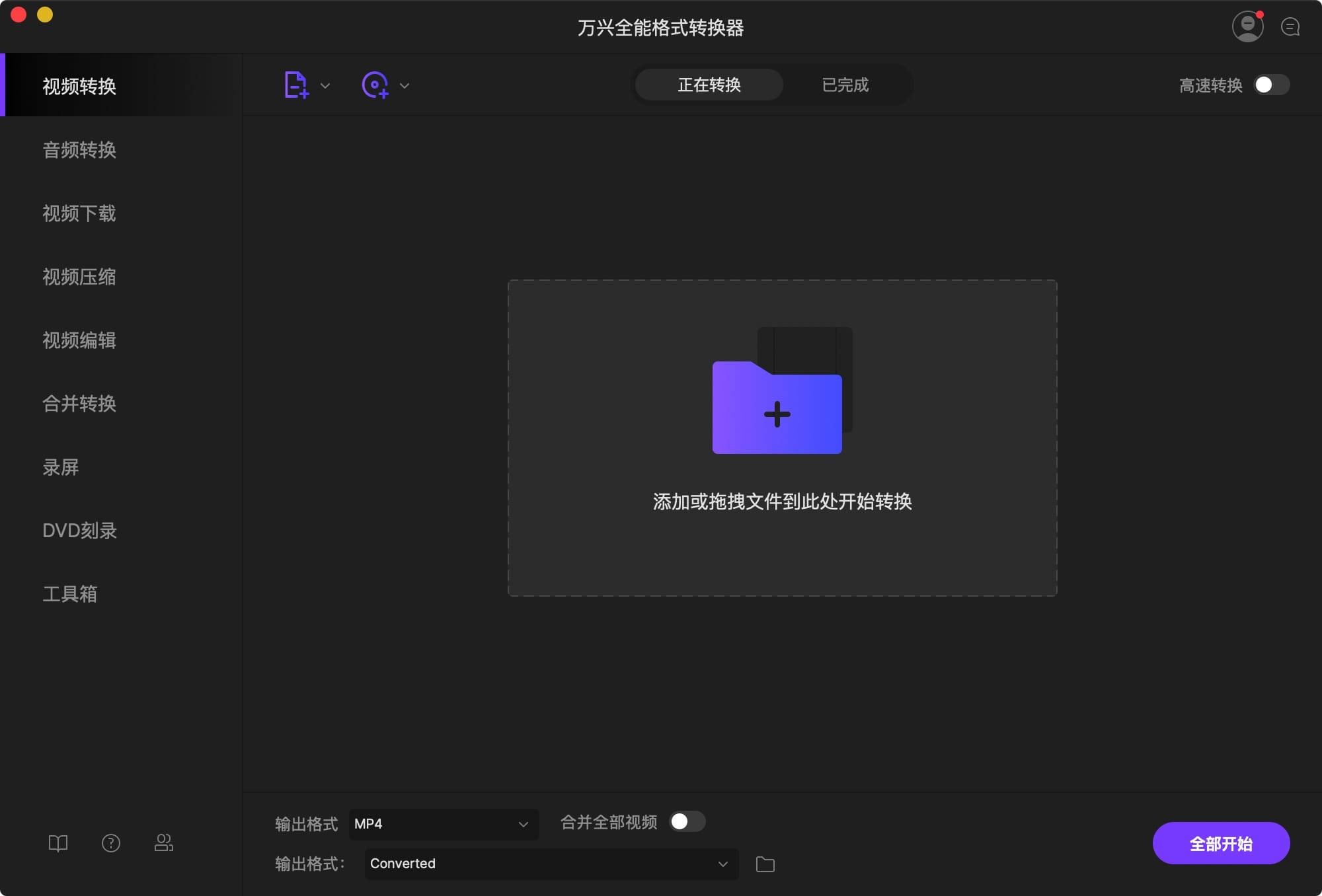The image size is (1322, 896).
Task: Switch to the 已完成 tab
Action: 845,85
